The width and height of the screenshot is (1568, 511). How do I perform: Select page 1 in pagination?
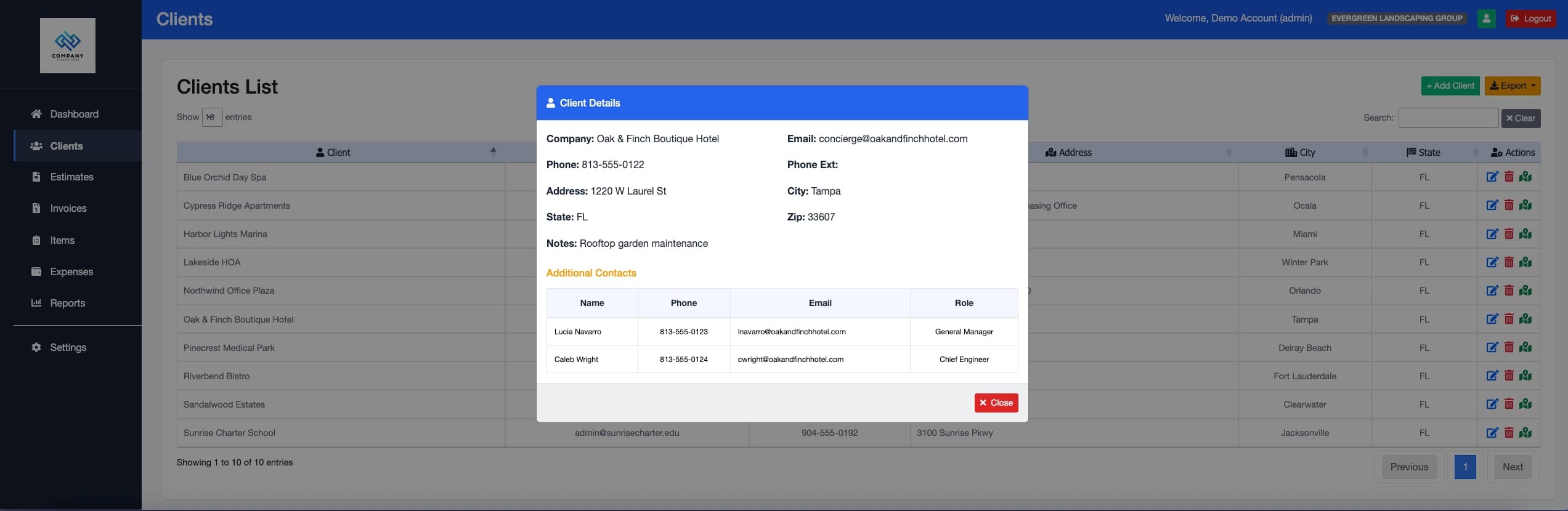pyautogui.click(x=1465, y=467)
